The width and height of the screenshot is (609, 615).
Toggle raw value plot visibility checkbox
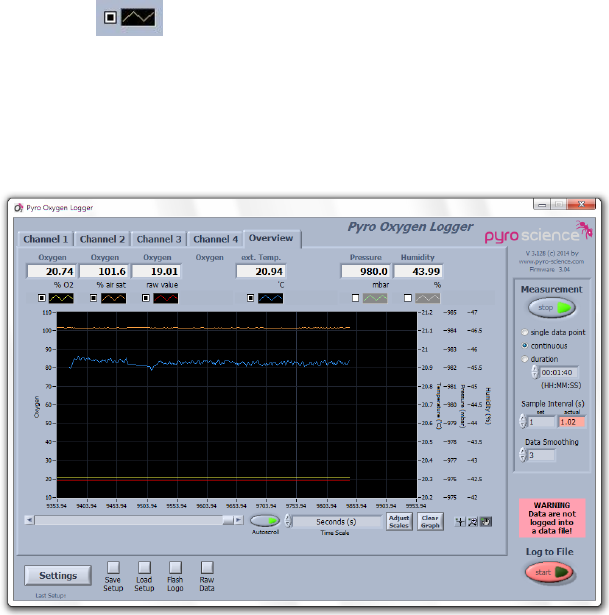145,298
